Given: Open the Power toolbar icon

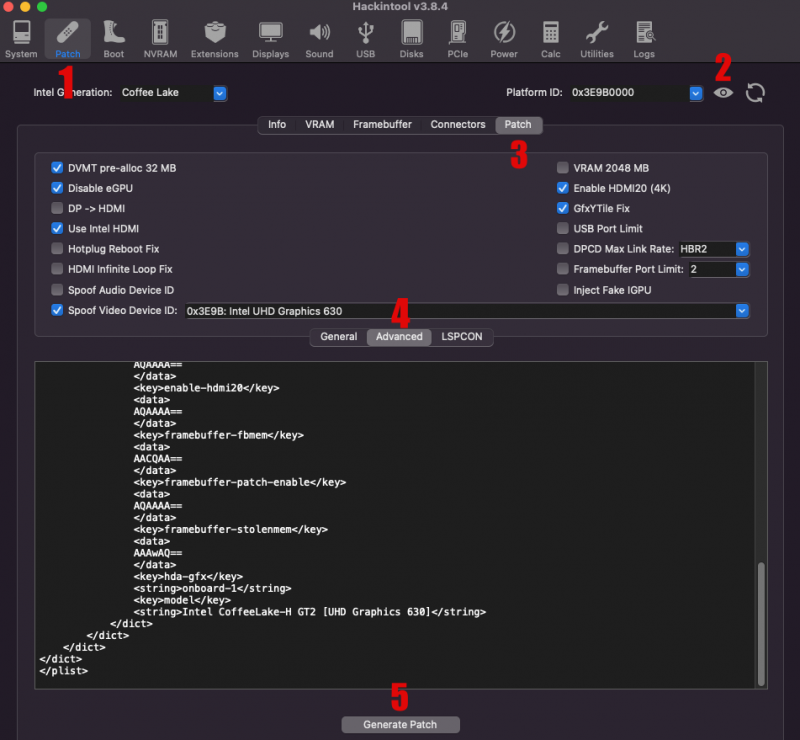Looking at the screenshot, I should 504,39.
